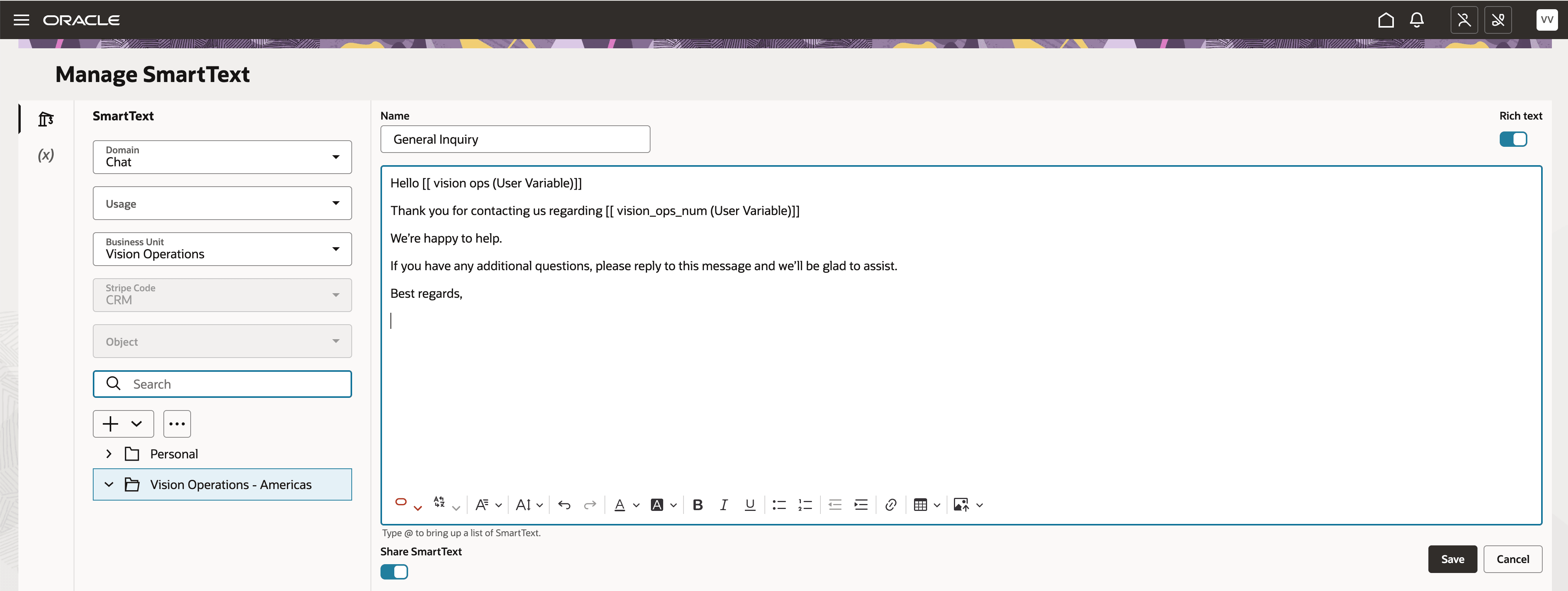Collapse the Vision Operations - Americas chevron

point(109,484)
